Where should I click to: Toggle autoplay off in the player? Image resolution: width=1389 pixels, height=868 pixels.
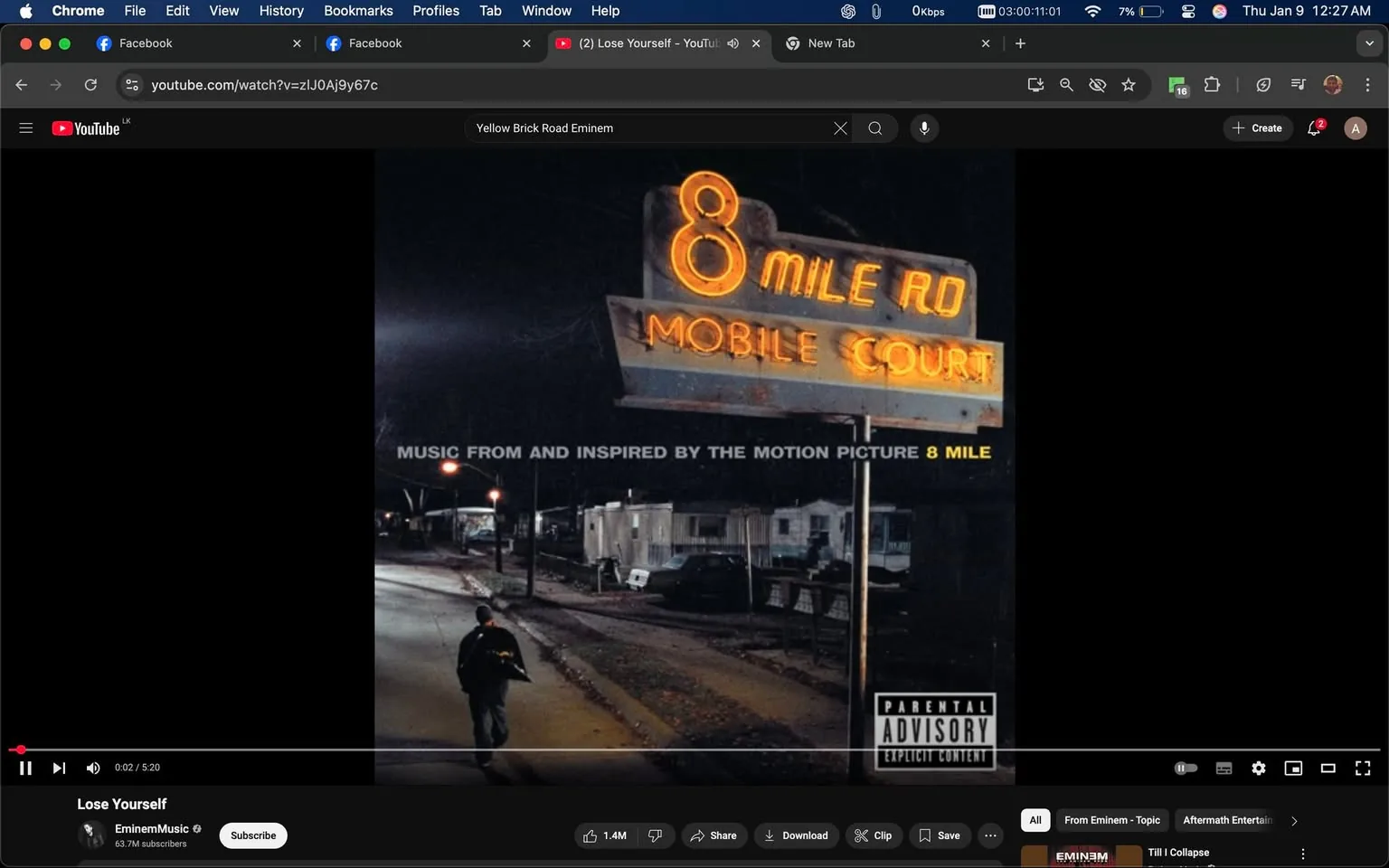click(x=1186, y=768)
